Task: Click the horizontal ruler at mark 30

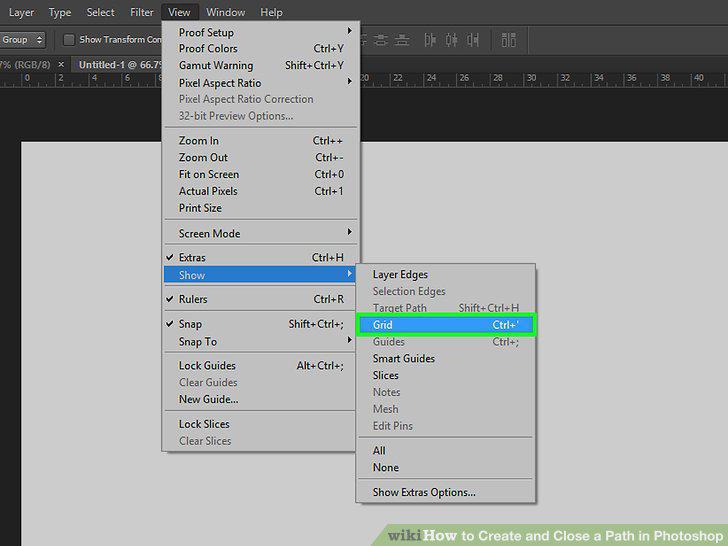Action: 532,78
